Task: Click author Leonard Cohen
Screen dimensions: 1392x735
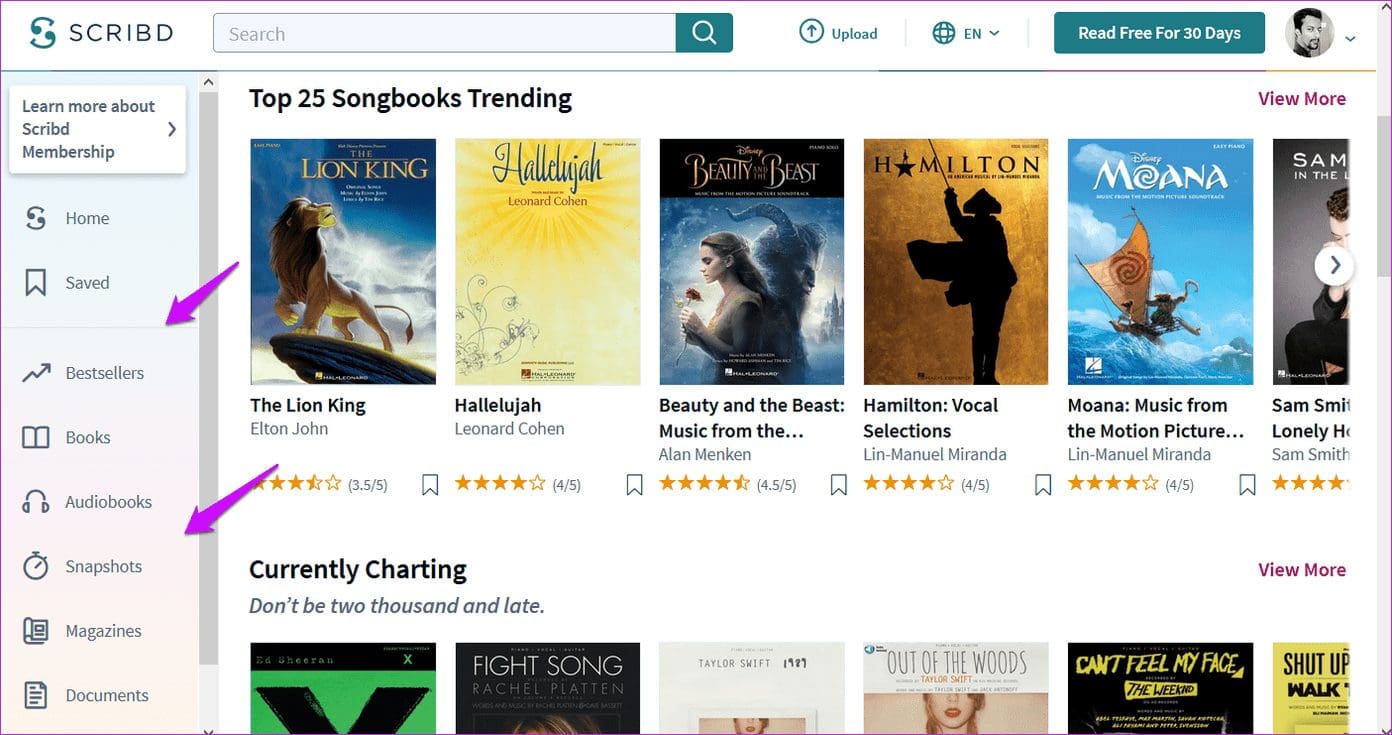Action: pyautogui.click(x=509, y=428)
